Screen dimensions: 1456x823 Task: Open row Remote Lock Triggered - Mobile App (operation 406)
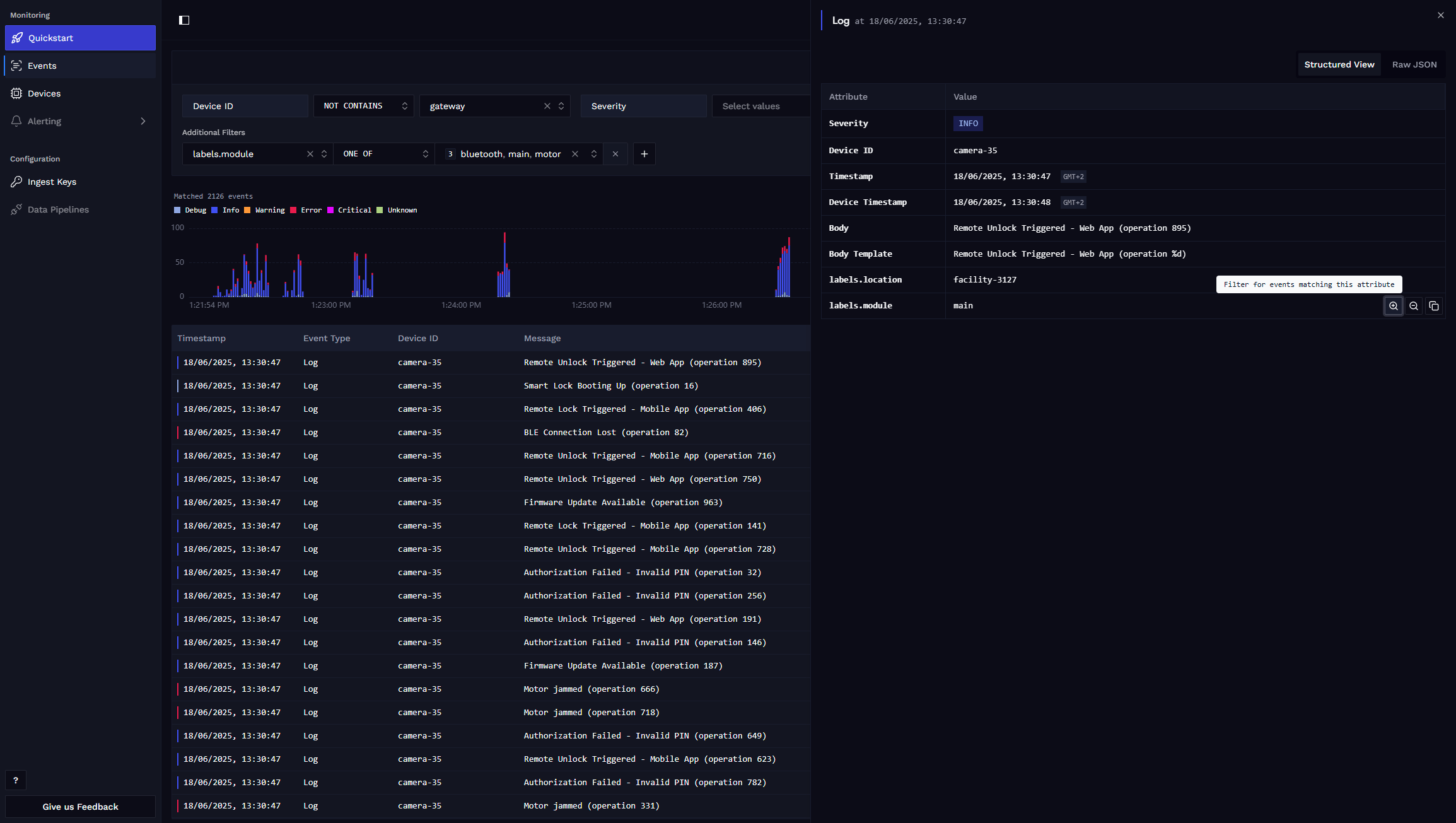[491, 409]
